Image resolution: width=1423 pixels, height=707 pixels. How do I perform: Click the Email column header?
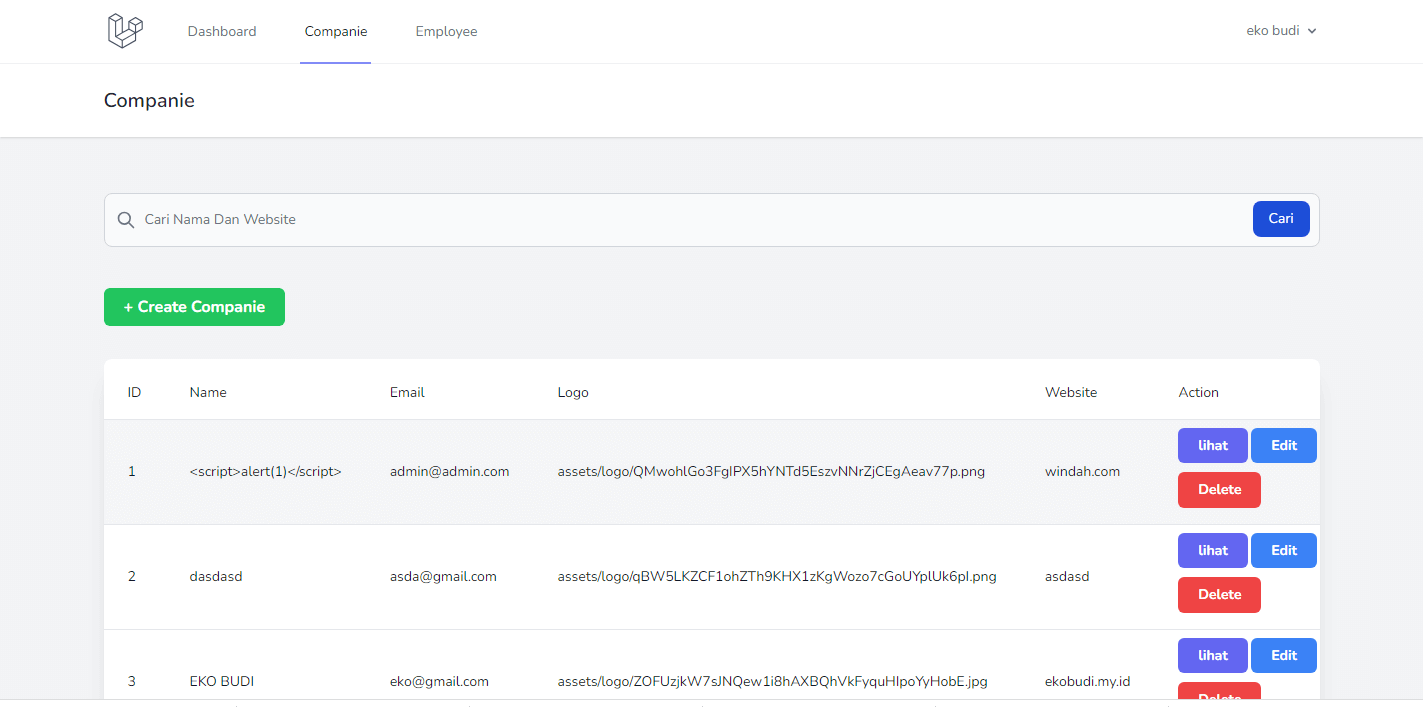point(407,393)
